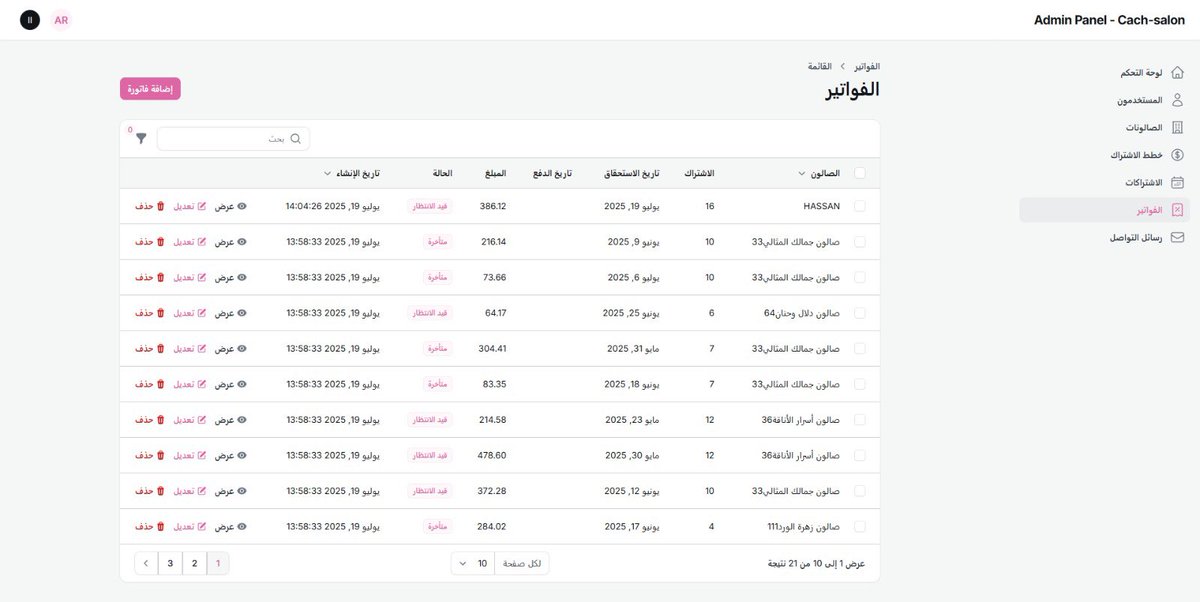This screenshot has width=1200, height=602.
Task: Click edit pencil icon for 372.28 invoice row
Action: pos(201,491)
